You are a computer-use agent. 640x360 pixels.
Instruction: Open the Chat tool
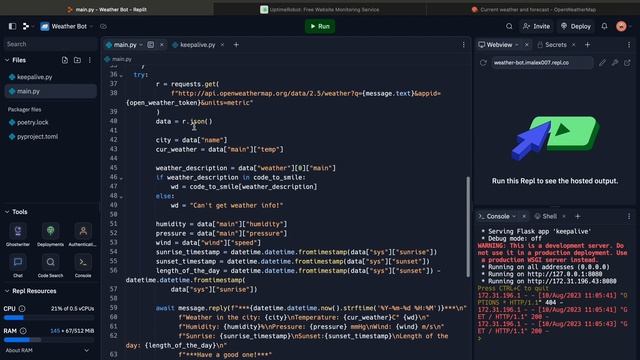tap(18, 266)
